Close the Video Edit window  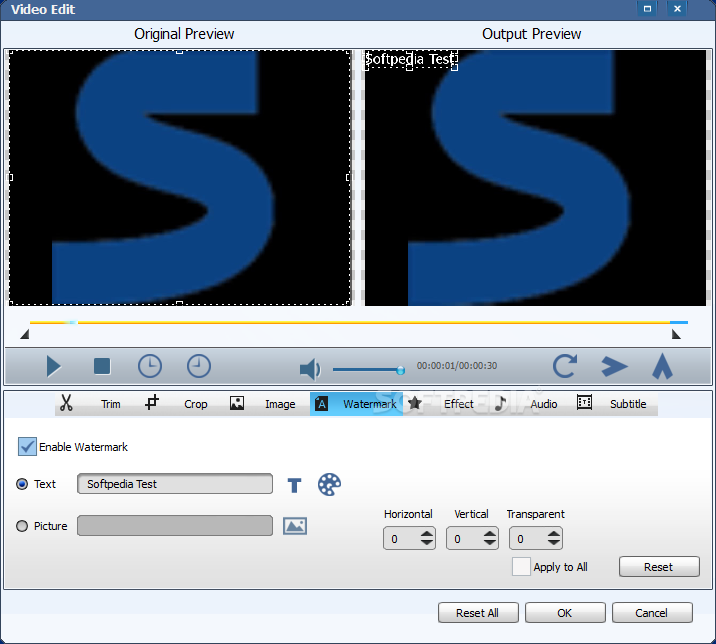[677, 9]
